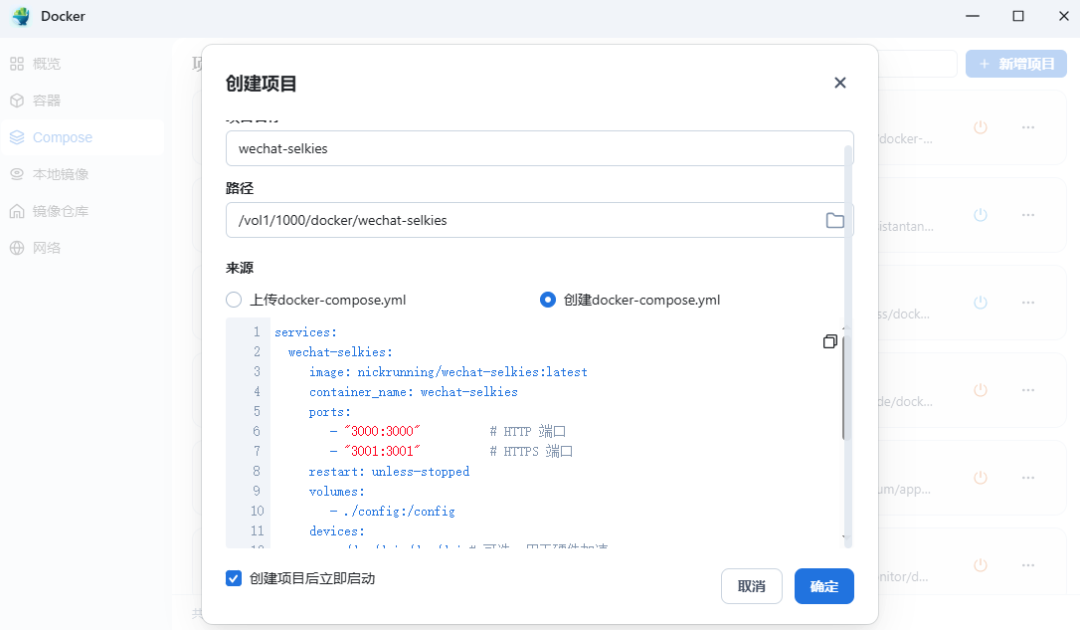Viewport: 1080px width, 630px height.
Task: Click the 概览 grid icon
Action: coord(17,63)
